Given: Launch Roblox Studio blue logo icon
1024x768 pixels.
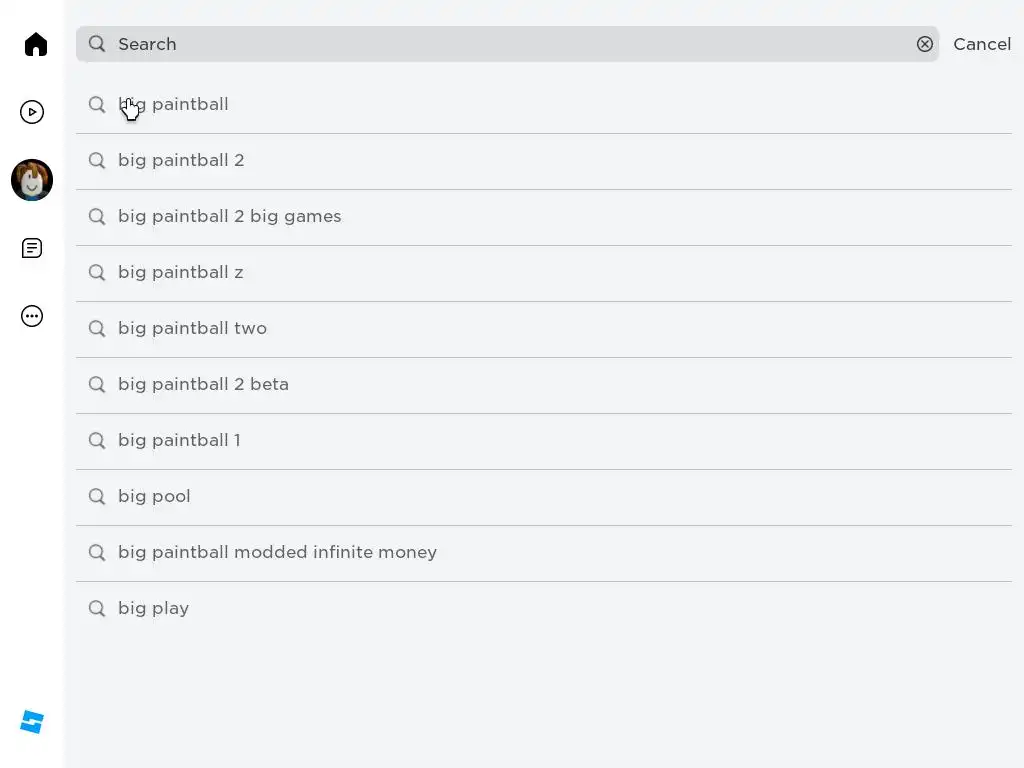Looking at the screenshot, I should point(32,722).
